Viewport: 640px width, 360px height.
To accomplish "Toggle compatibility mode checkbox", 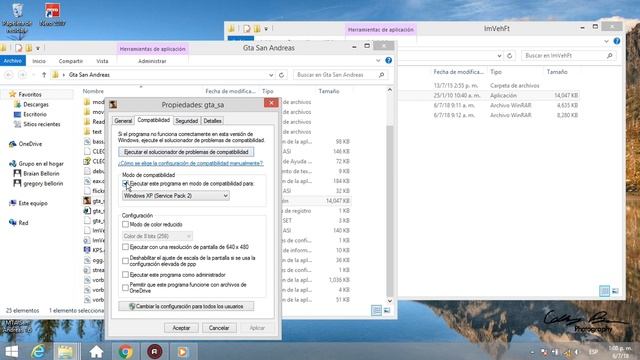I will tap(125, 184).
